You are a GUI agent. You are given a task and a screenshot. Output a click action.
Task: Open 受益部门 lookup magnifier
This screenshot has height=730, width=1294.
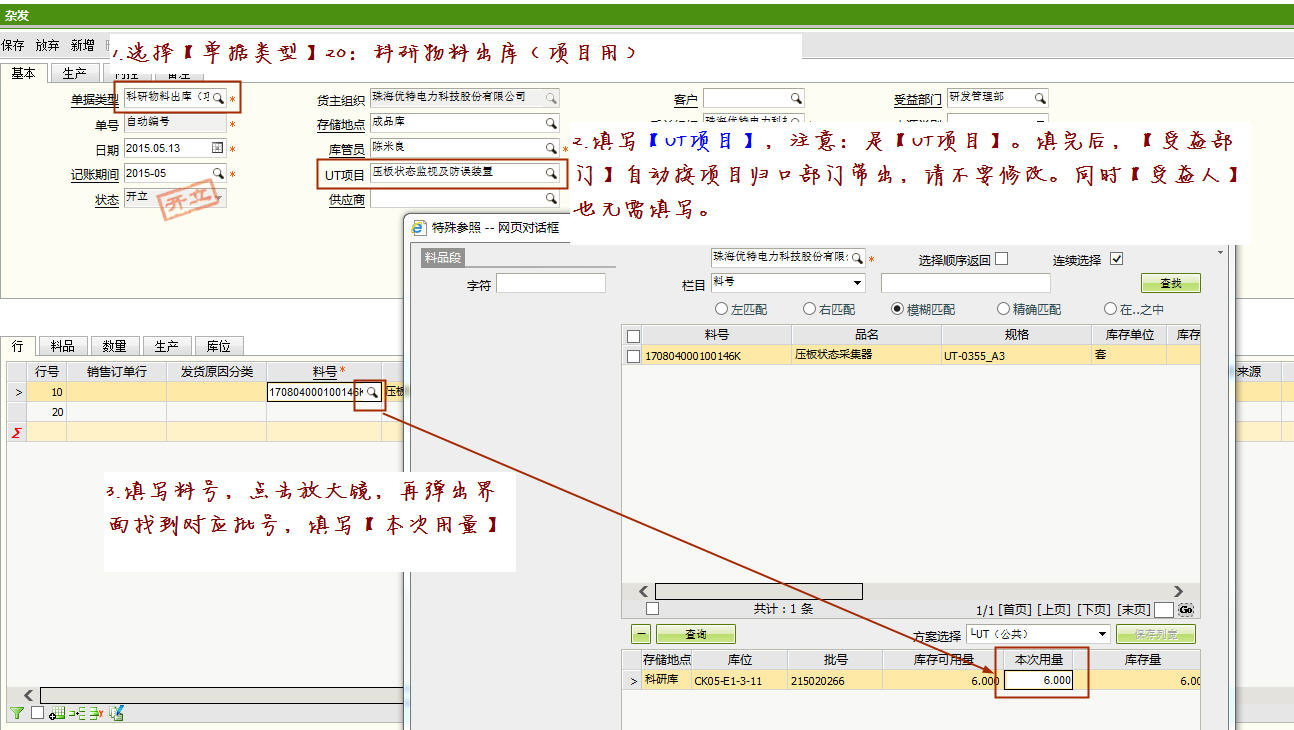coord(1039,98)
